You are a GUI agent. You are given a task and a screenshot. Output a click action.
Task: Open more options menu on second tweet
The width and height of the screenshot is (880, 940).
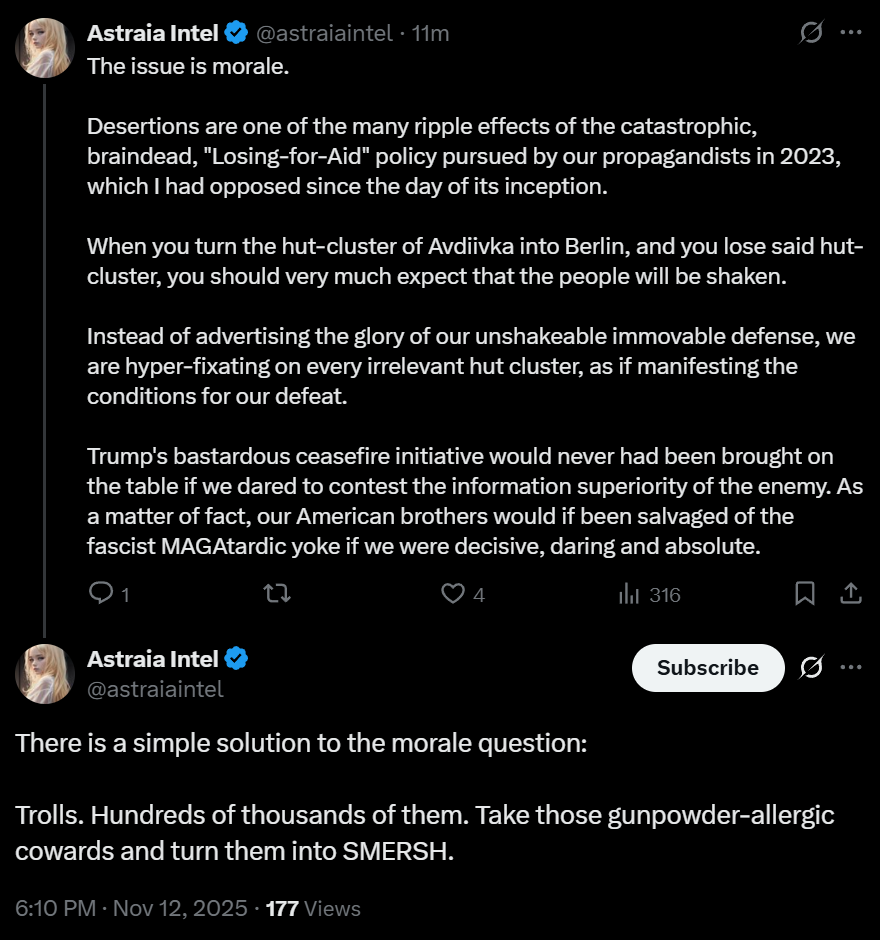[x=851, y=668]
